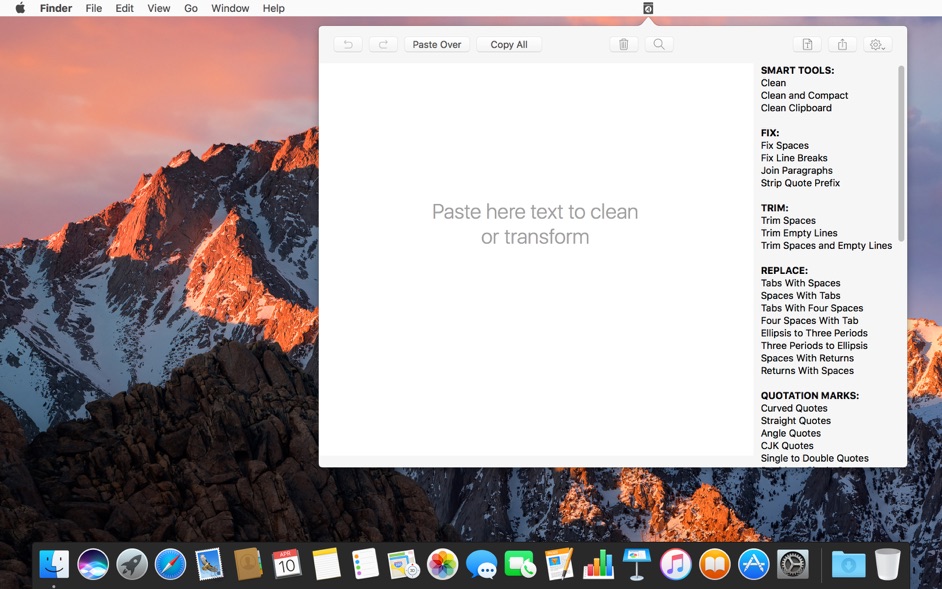942x589 pixels.
Task: Run the Clean and Compact tool
Action: click(x=804, y=96)
